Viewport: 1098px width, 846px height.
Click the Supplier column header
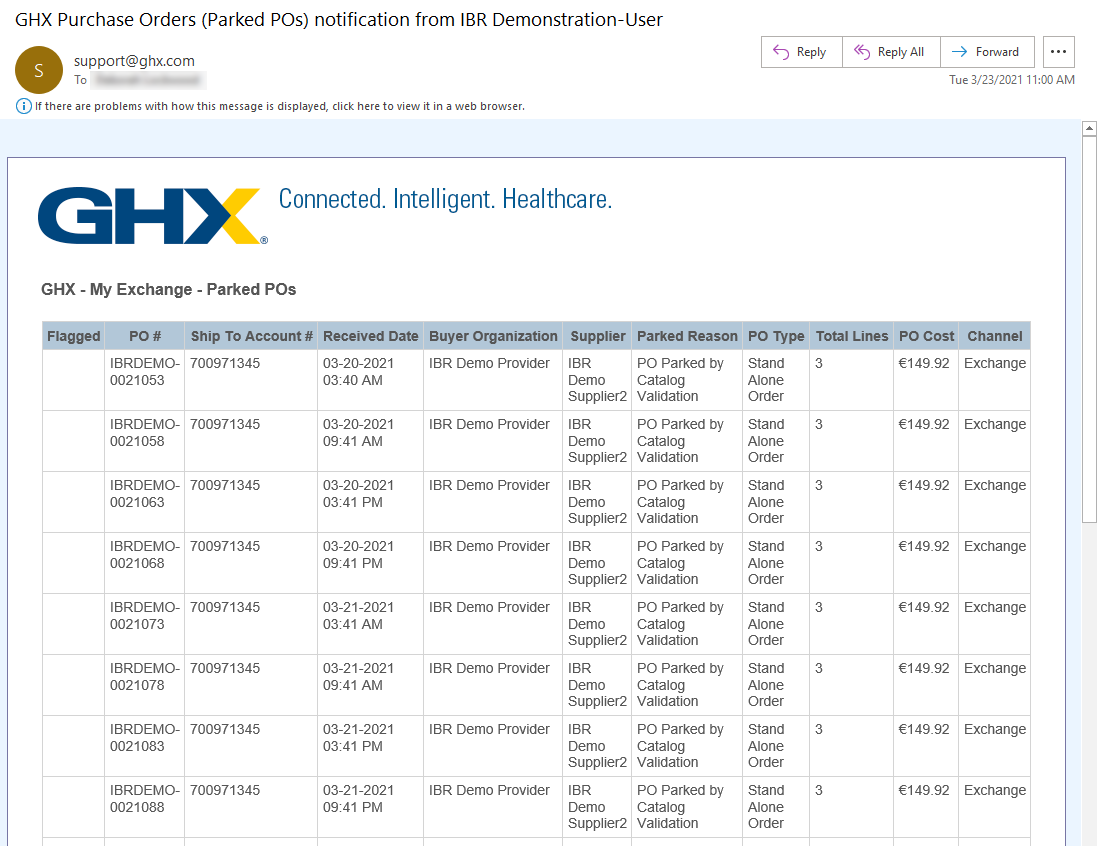coord(597,336)
